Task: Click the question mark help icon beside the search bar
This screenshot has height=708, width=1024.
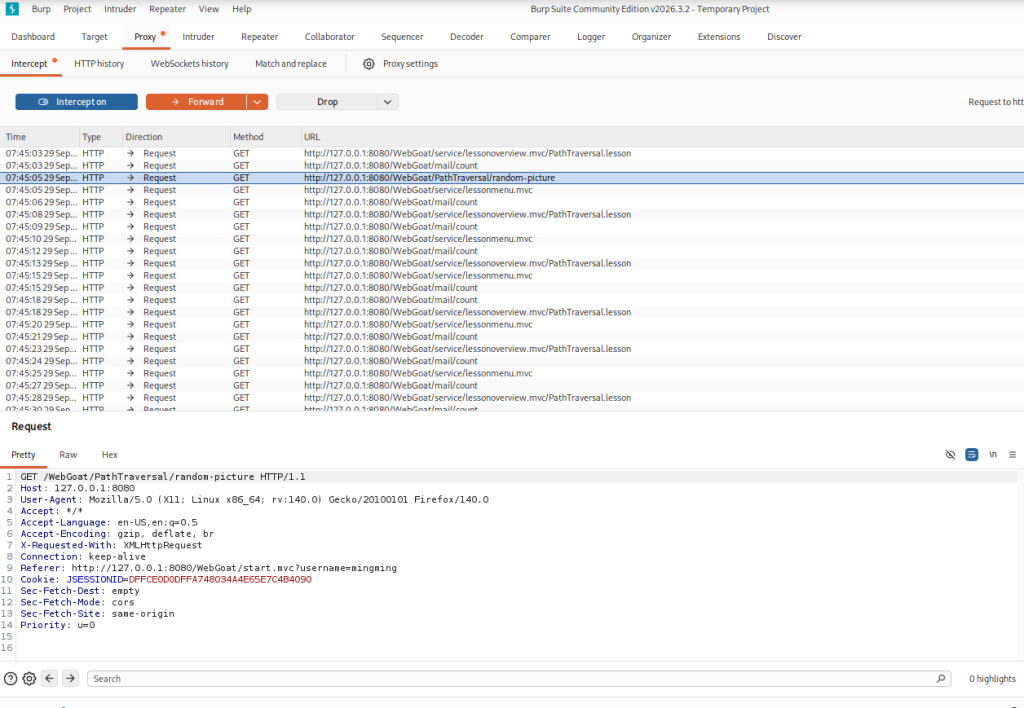Action: coord(10,679)
